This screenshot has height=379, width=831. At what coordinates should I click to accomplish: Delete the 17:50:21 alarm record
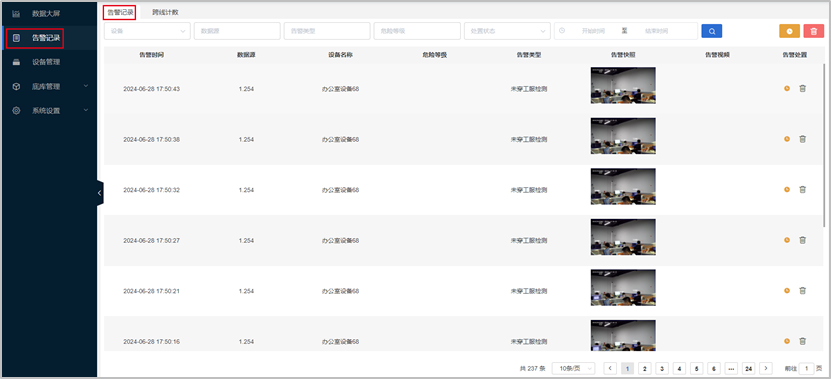coord(802,290)
